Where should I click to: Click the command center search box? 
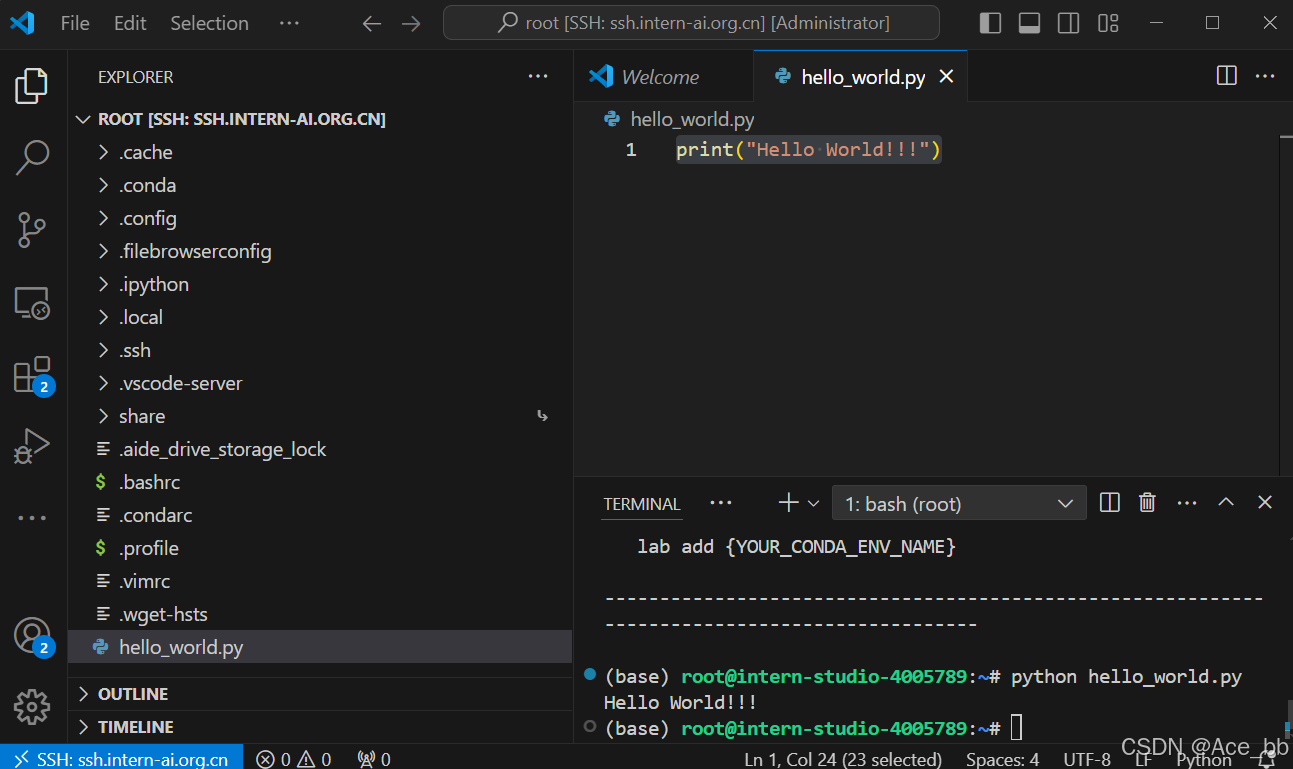click(691, 23)
